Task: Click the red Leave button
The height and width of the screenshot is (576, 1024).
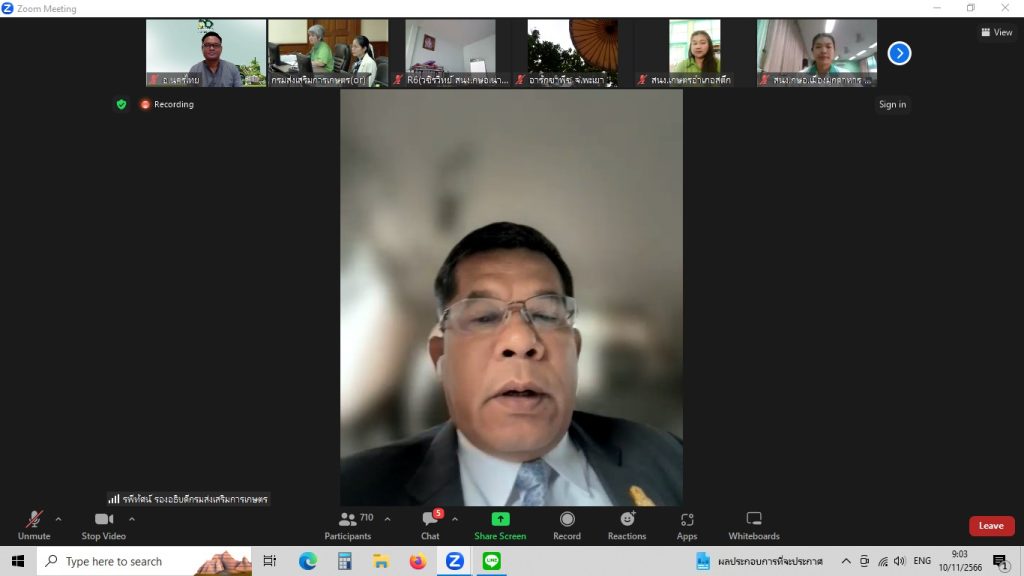Action: click(x=991, y=526)
